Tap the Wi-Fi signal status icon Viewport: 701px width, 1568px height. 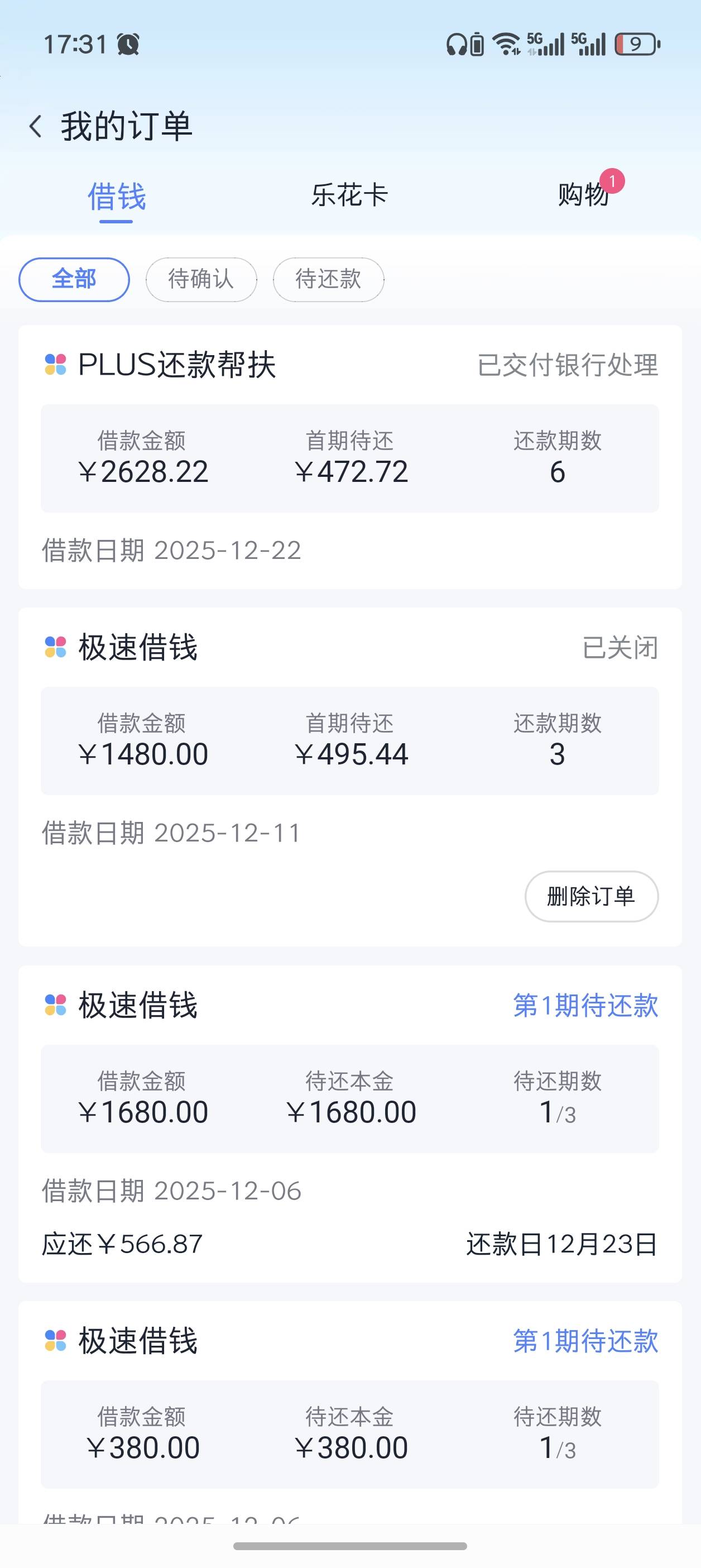click(x=506, y=45)
